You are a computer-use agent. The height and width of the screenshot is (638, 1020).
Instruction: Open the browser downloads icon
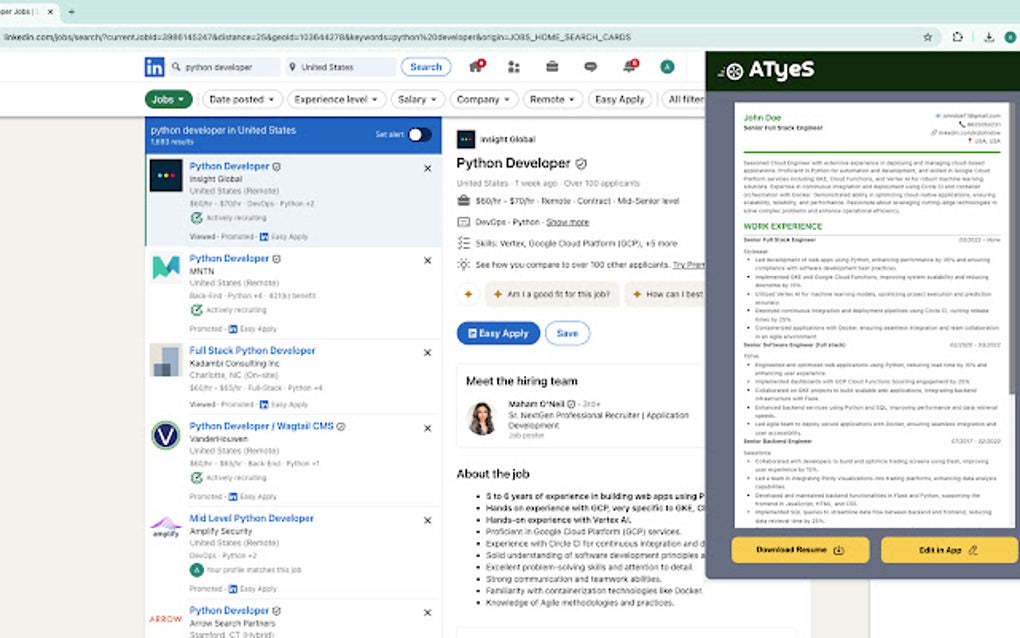[x=989, y=37]
